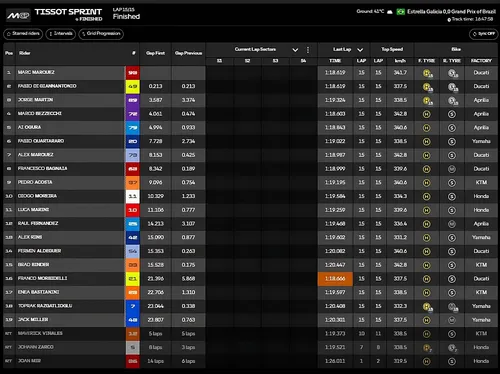The width and height of the screenshot is (500, 374).
Task: Switch to the Intervals view
Action: point(61,34)
